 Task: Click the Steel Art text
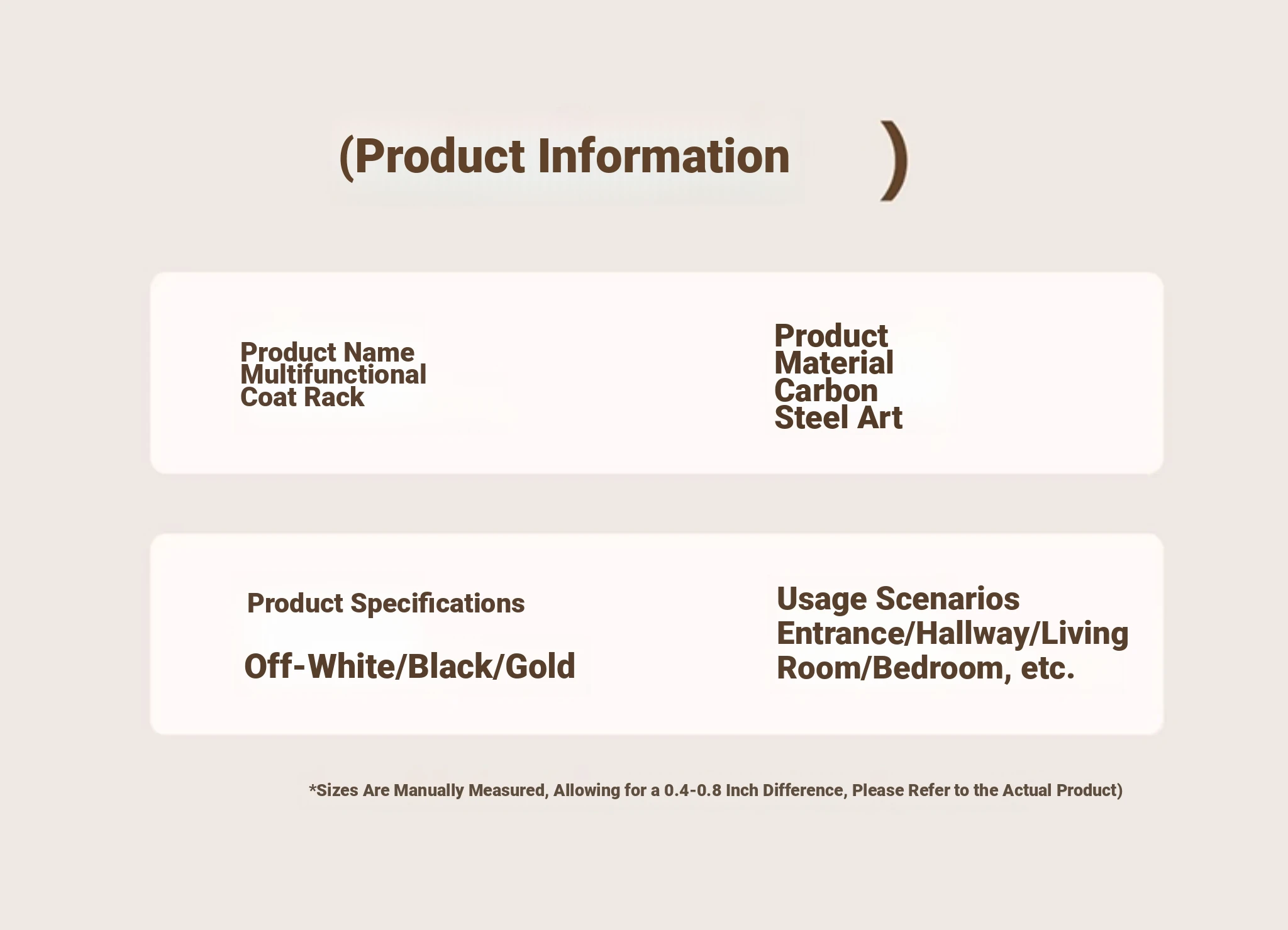[838, 418]
